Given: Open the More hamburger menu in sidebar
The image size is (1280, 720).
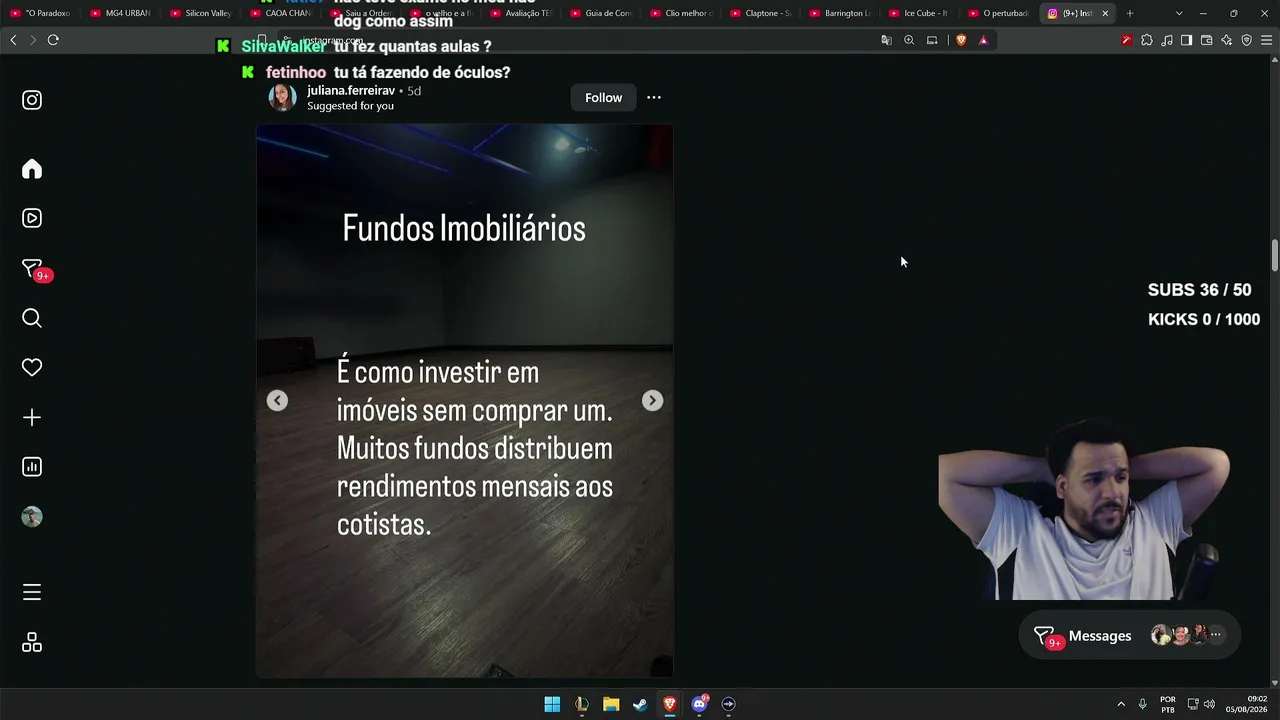Looking at the screenshot, I should coord(32,593).
